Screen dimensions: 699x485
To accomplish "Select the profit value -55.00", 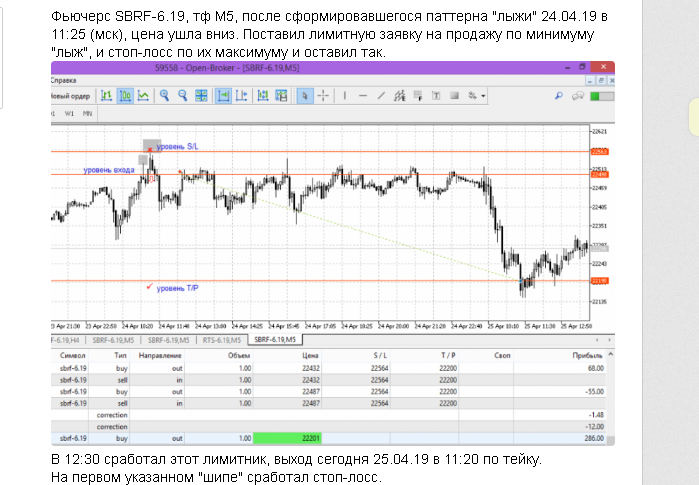I will coord(595,391).
